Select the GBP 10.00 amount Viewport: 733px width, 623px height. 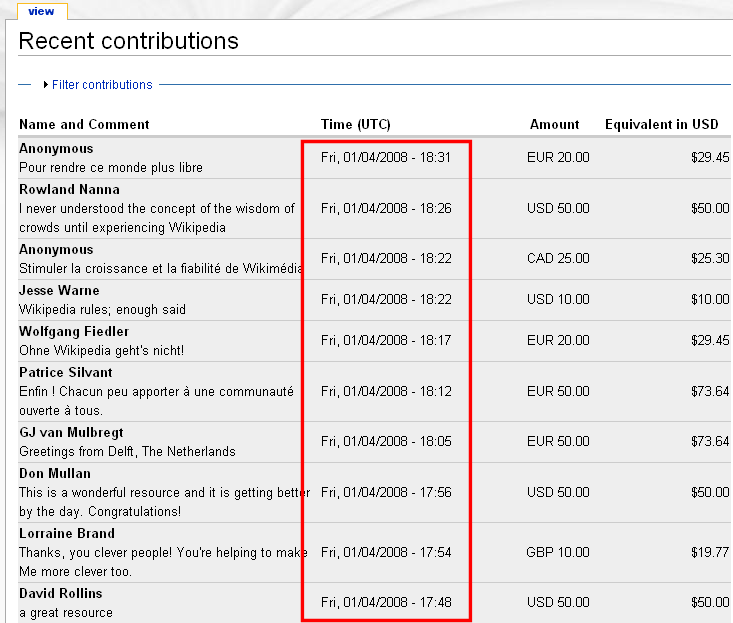(558, 552)
